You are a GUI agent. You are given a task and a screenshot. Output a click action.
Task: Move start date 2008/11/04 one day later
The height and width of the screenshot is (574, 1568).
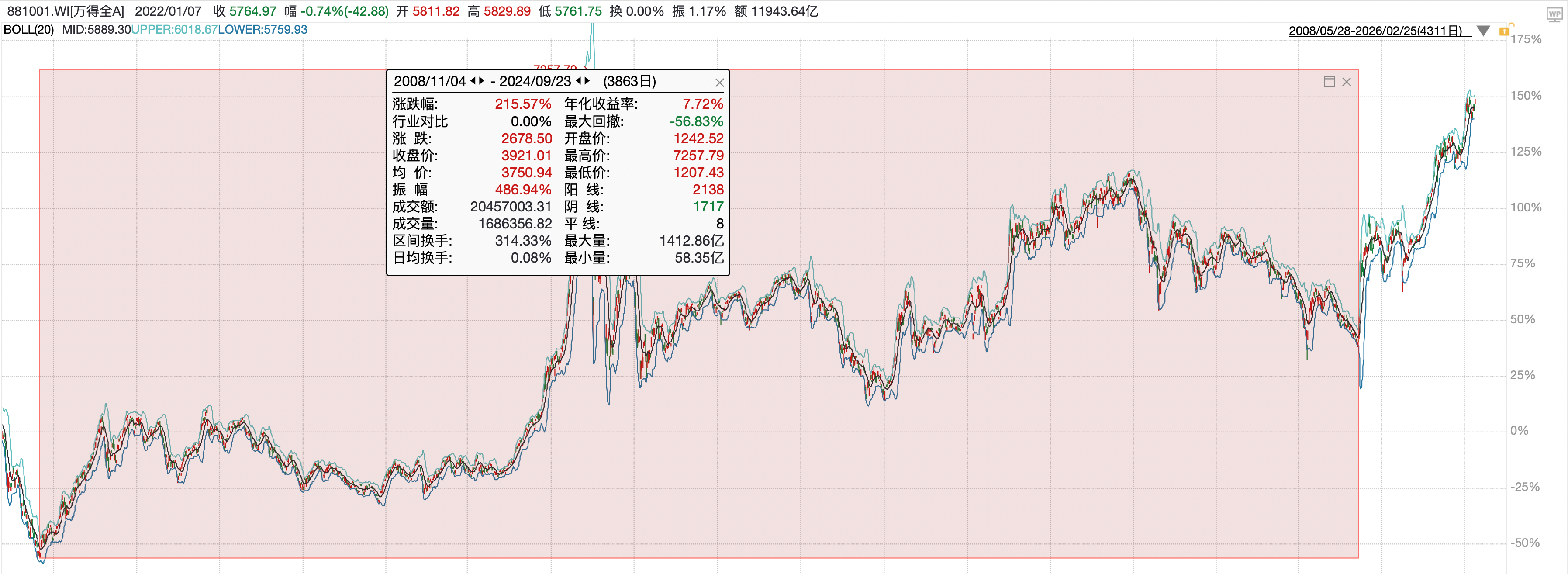click(482, 81)
